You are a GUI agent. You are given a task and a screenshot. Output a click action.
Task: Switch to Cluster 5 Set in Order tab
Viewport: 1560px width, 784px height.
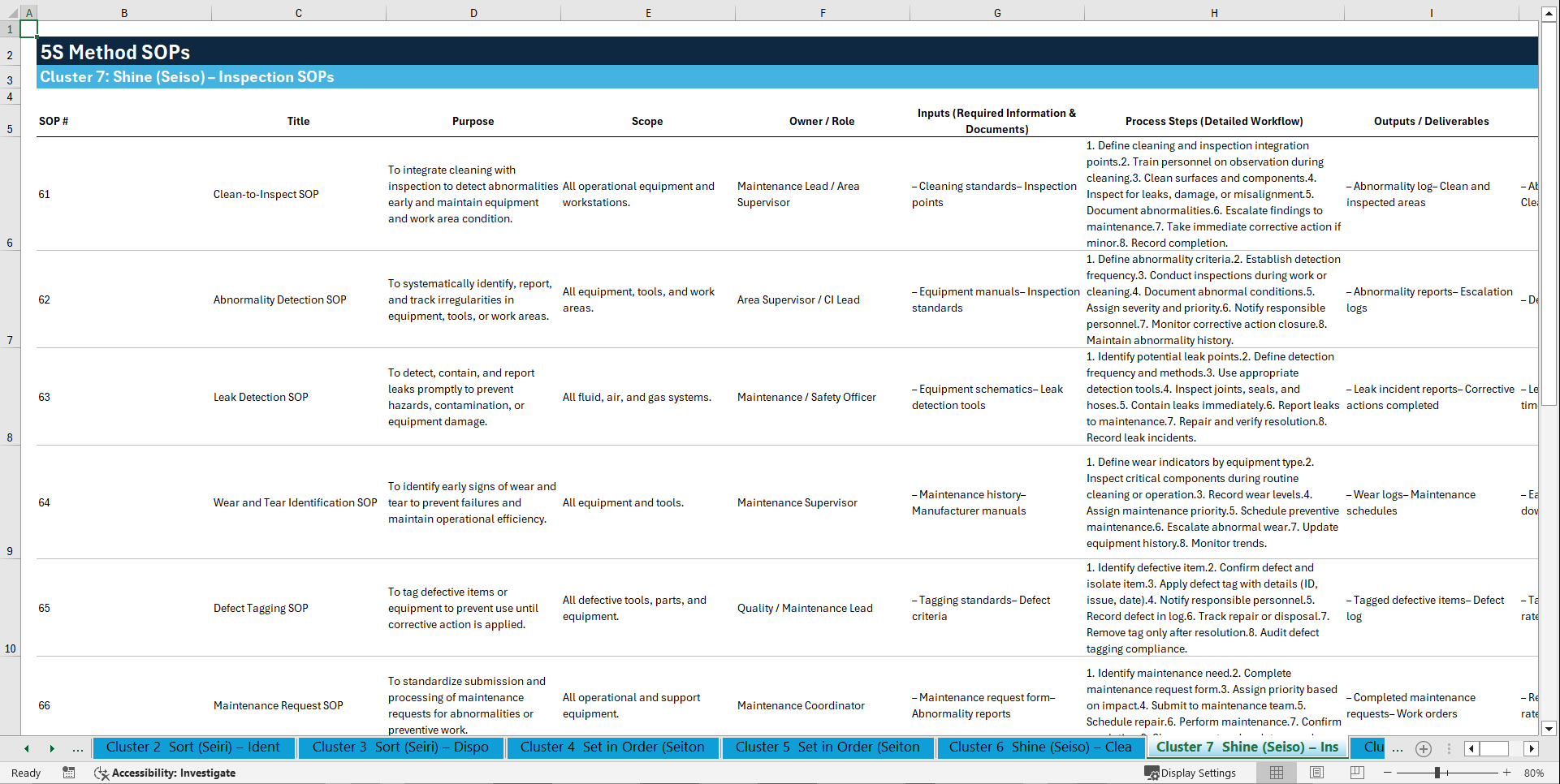[x=828, y=747]
